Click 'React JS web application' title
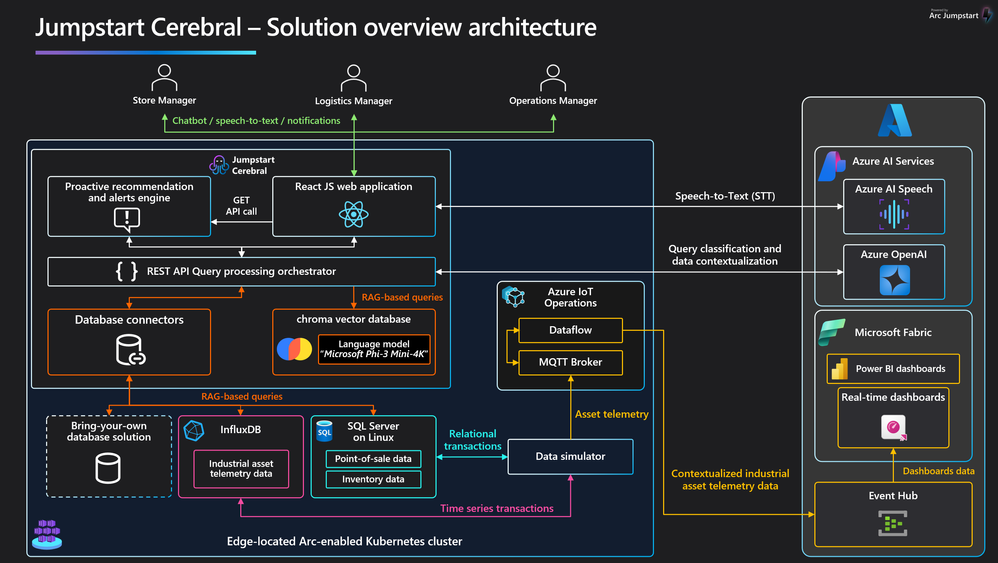The height and width of the screenshot is (563, 998). (353, 186)
